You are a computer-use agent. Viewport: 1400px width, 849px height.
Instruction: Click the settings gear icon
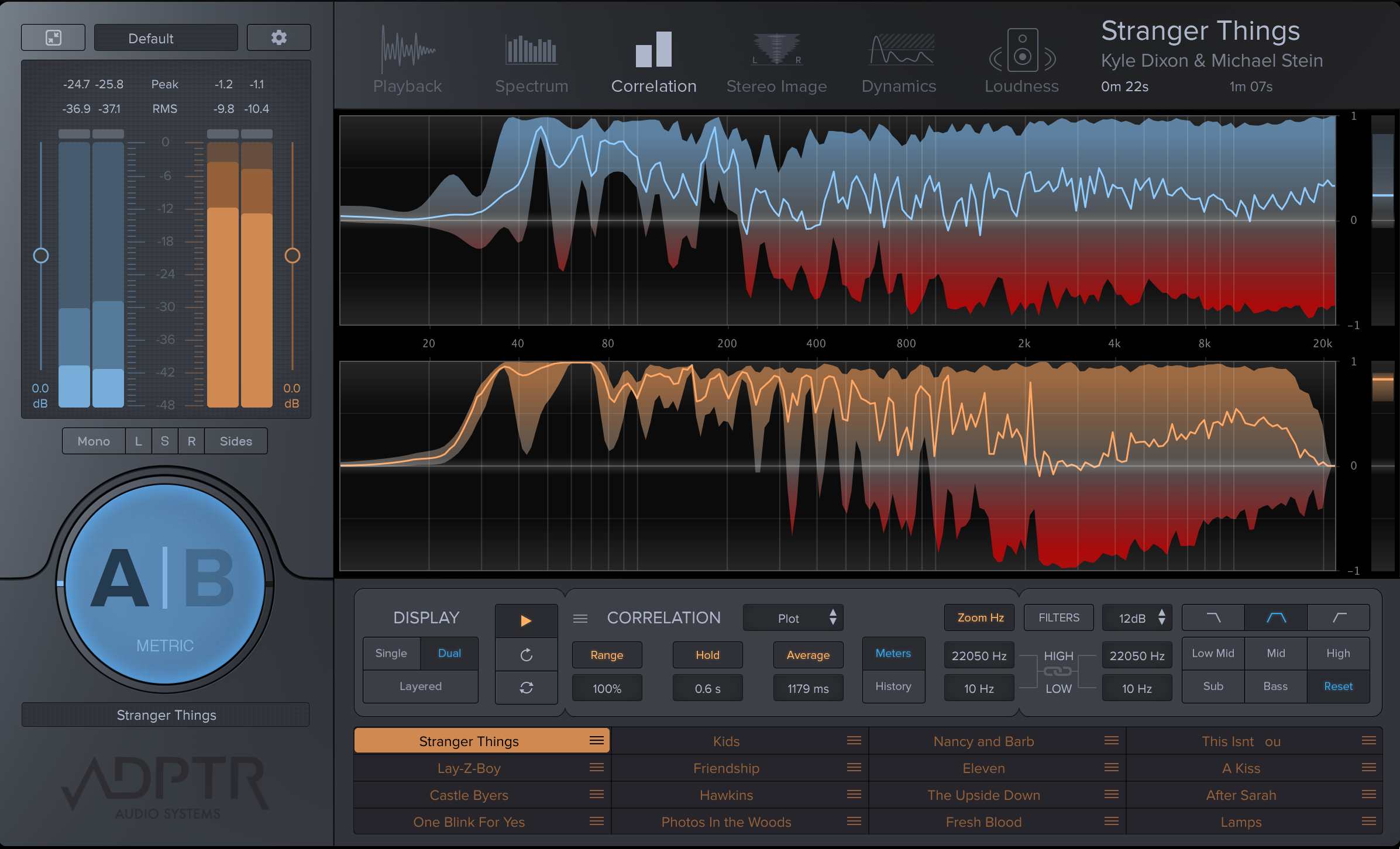click(x=278, y=38)
